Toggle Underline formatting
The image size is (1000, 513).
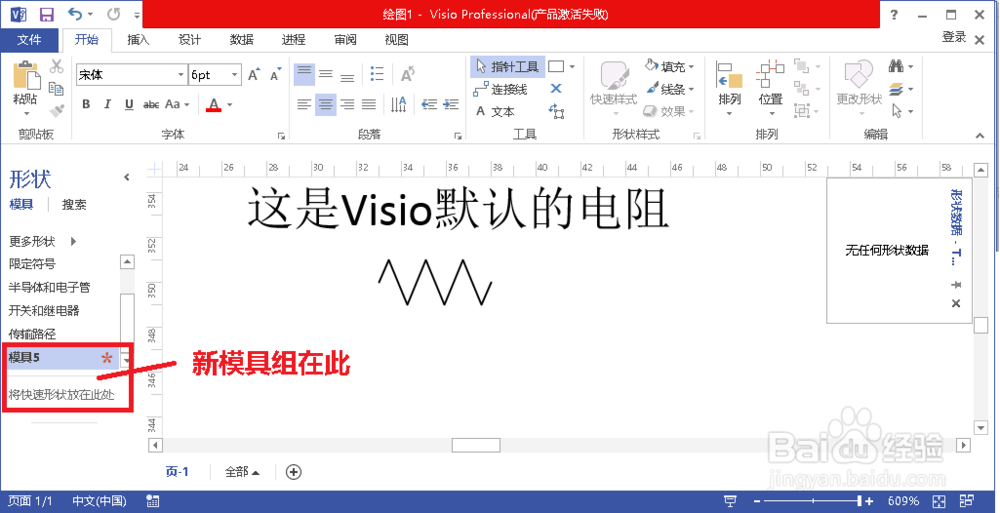129,104
